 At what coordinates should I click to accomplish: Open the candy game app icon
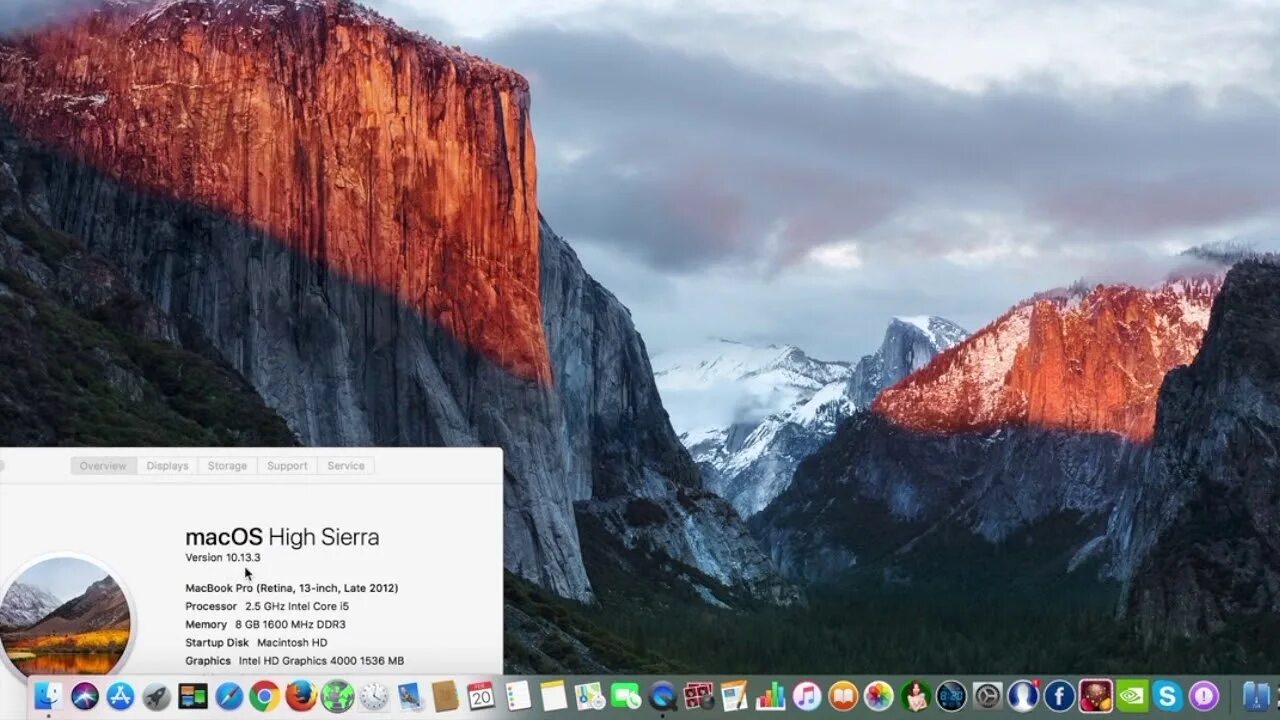point(1096,695)
